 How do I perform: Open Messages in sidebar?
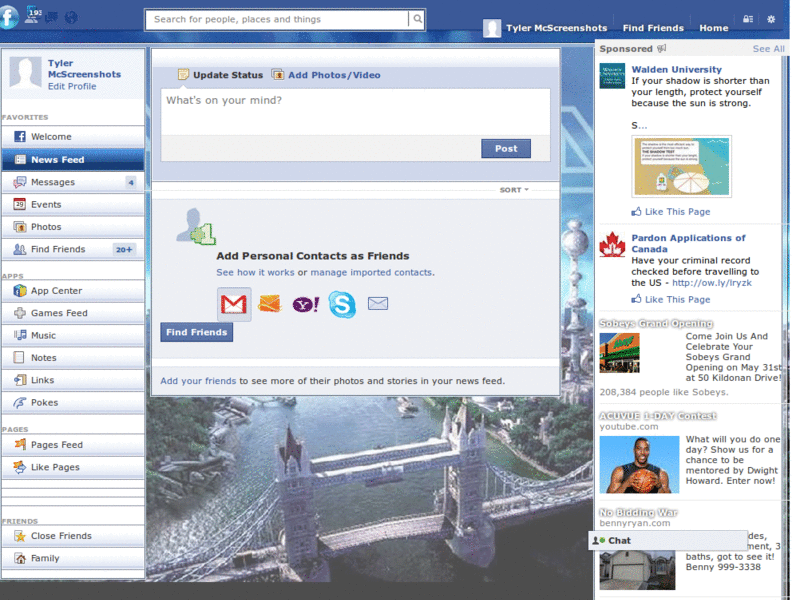pos(73,182)
